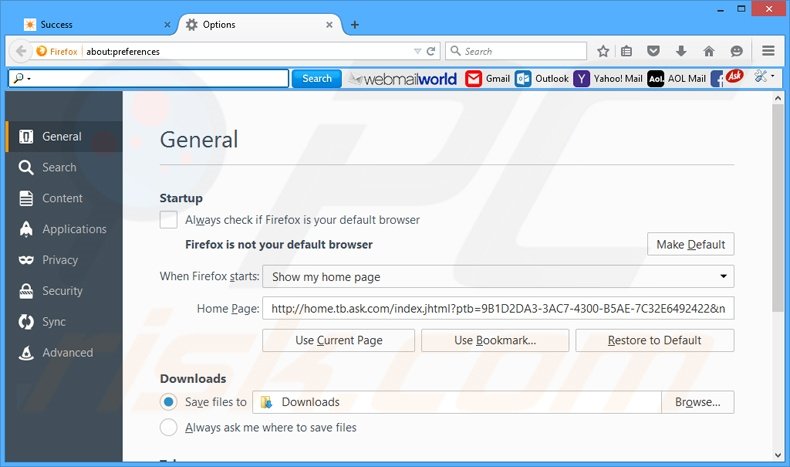Image resolution: width=790 pixels, height=467 pixels.
Task: Open the Sync preferences section
Action: click(x=64, y=321)
